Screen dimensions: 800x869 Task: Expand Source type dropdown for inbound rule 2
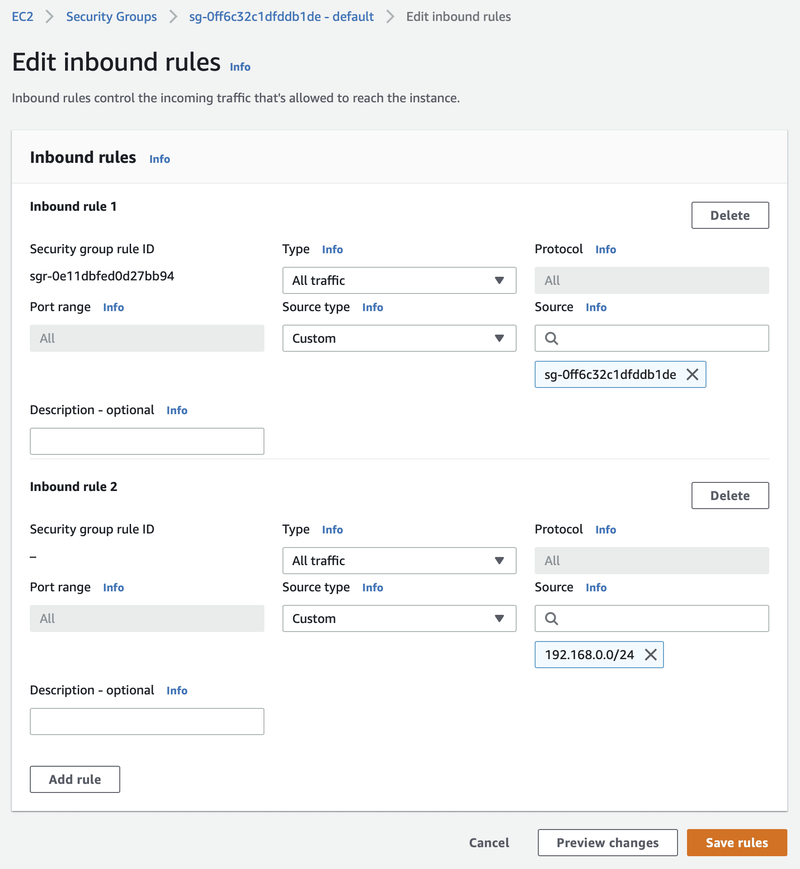[x=399, y=619]
